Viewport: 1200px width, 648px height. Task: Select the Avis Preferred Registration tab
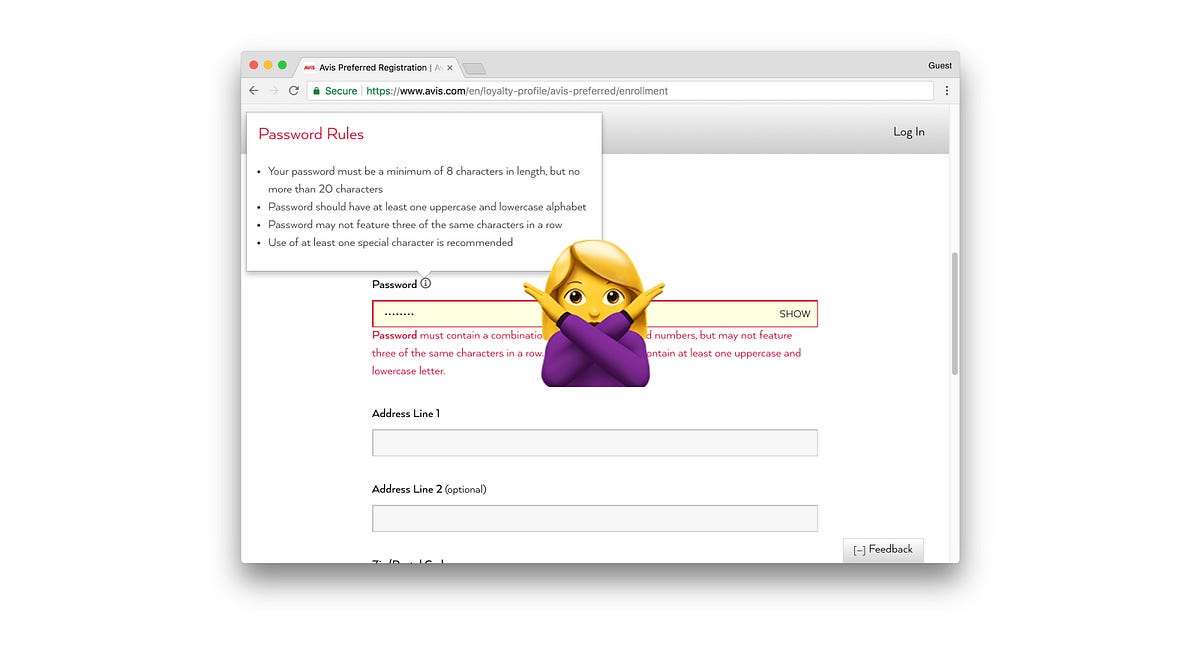point(377,67)
